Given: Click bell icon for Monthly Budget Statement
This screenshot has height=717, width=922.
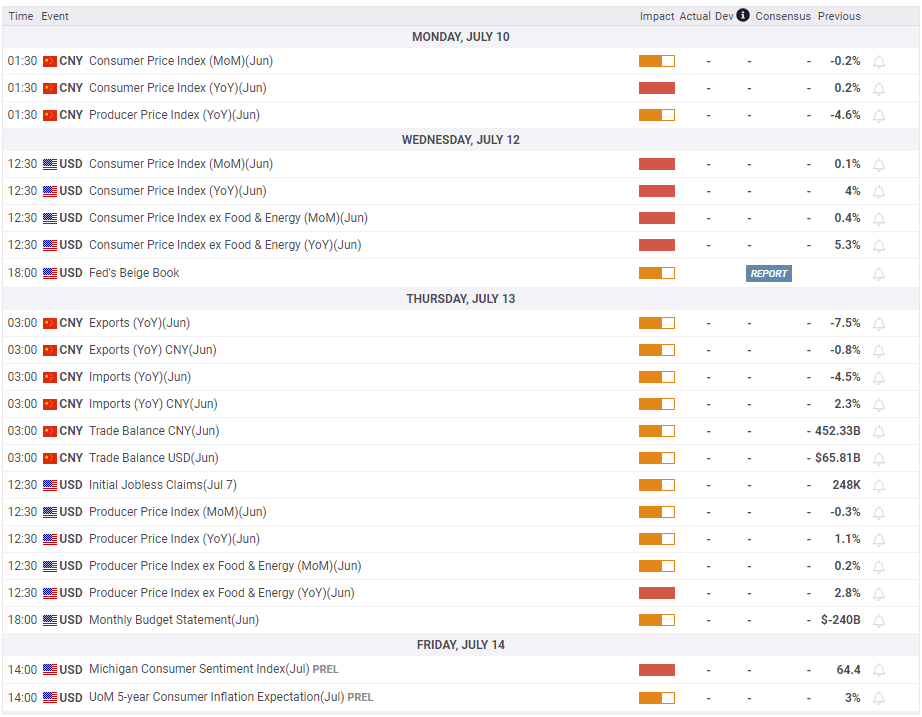Looking at the screenshot, I should [x=879, y=620].
